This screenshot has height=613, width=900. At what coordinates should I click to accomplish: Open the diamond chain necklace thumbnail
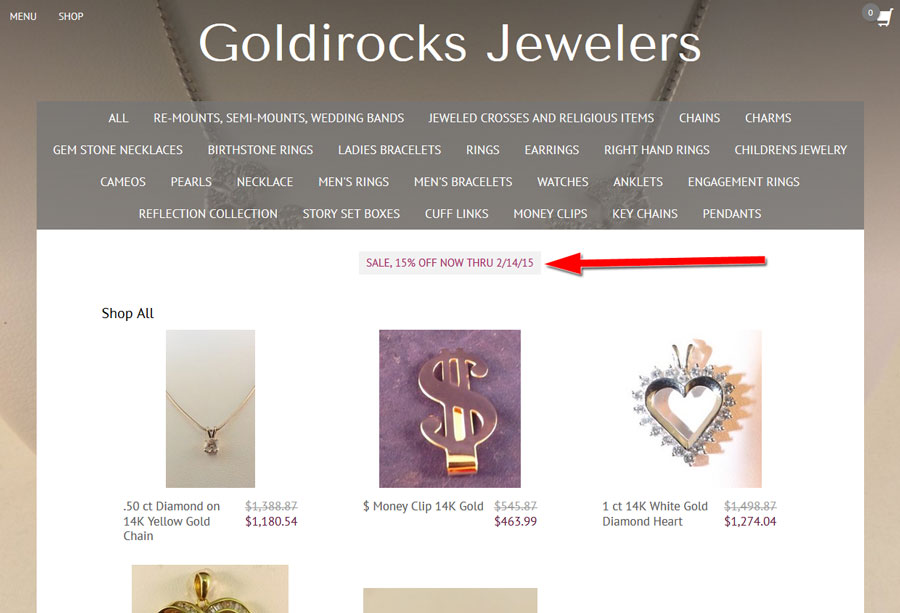(210, 409)
